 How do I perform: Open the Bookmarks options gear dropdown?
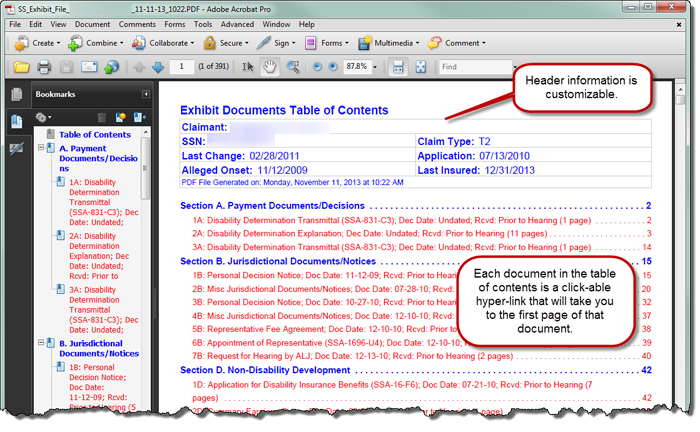click(44, 118)
